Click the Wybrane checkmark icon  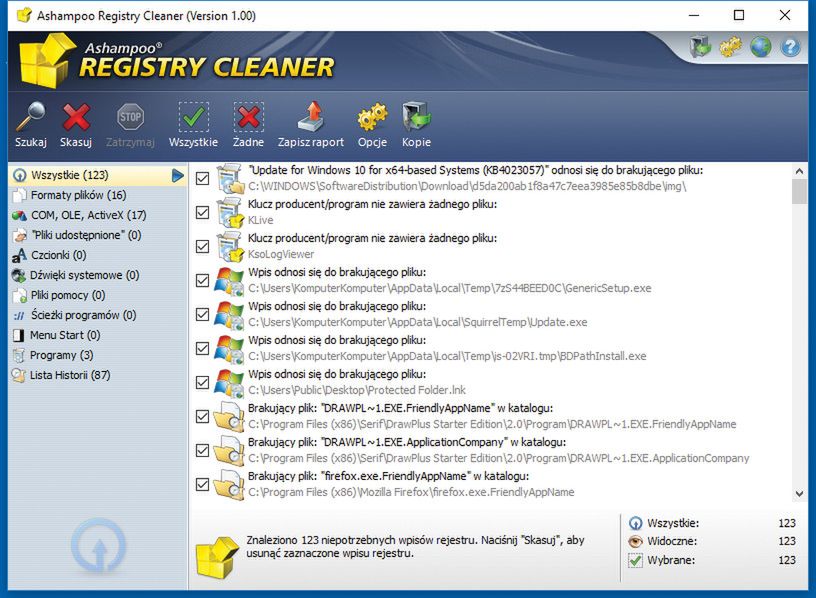635,561
